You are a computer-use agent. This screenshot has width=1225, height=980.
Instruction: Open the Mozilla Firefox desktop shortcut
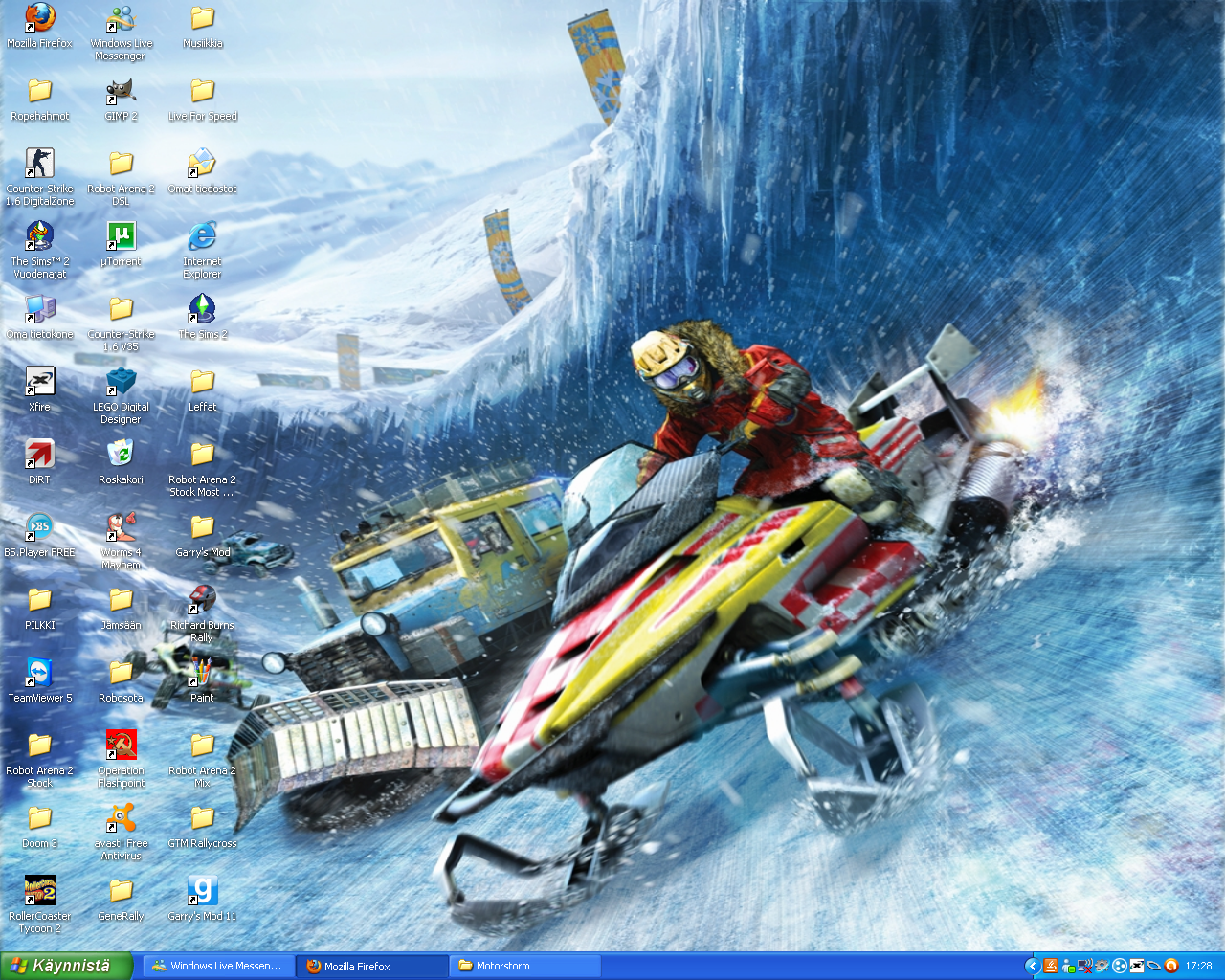(x=39, y=18)
